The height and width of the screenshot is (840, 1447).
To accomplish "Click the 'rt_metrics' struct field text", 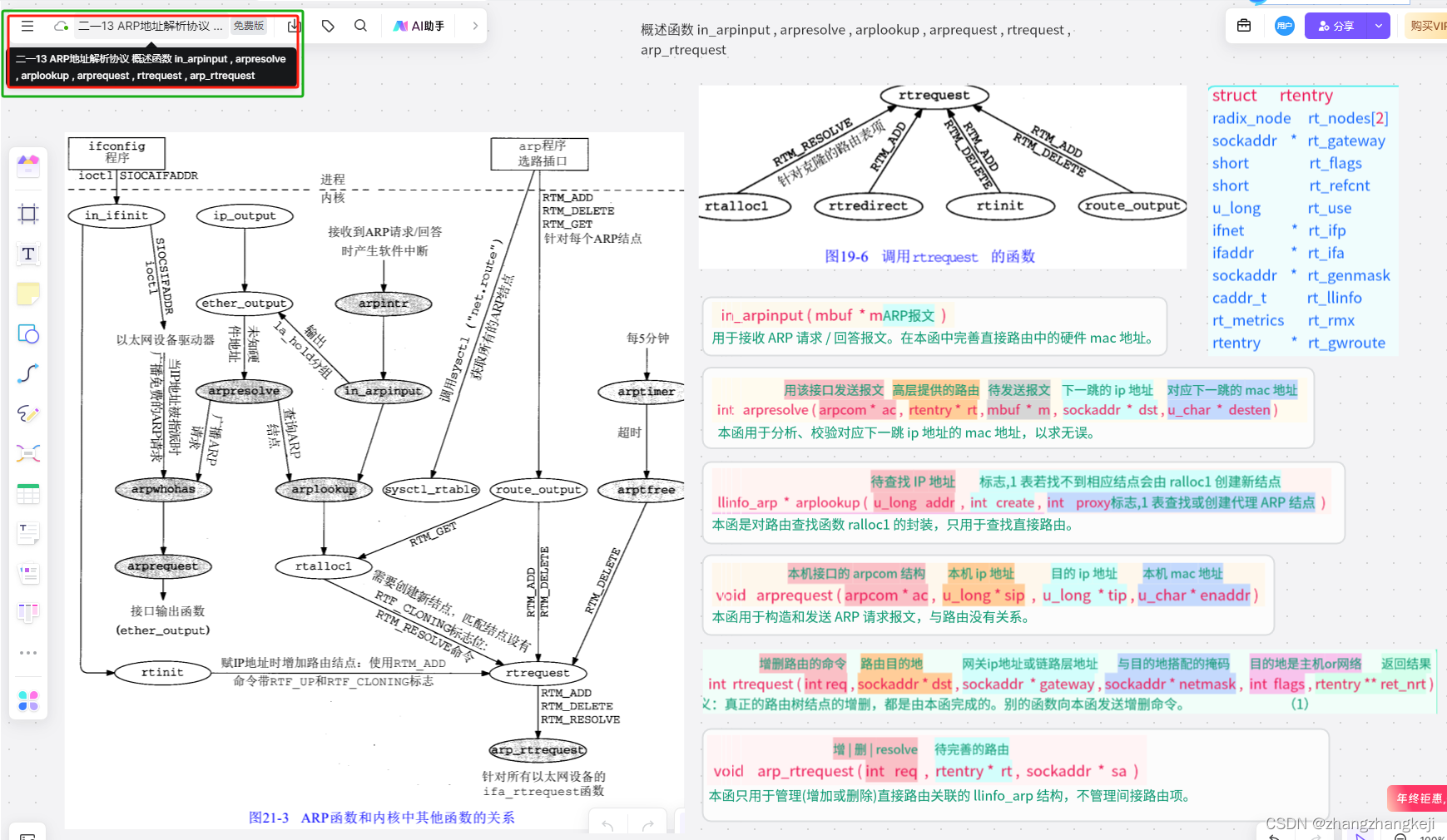I will click(x=1247, y=320).
